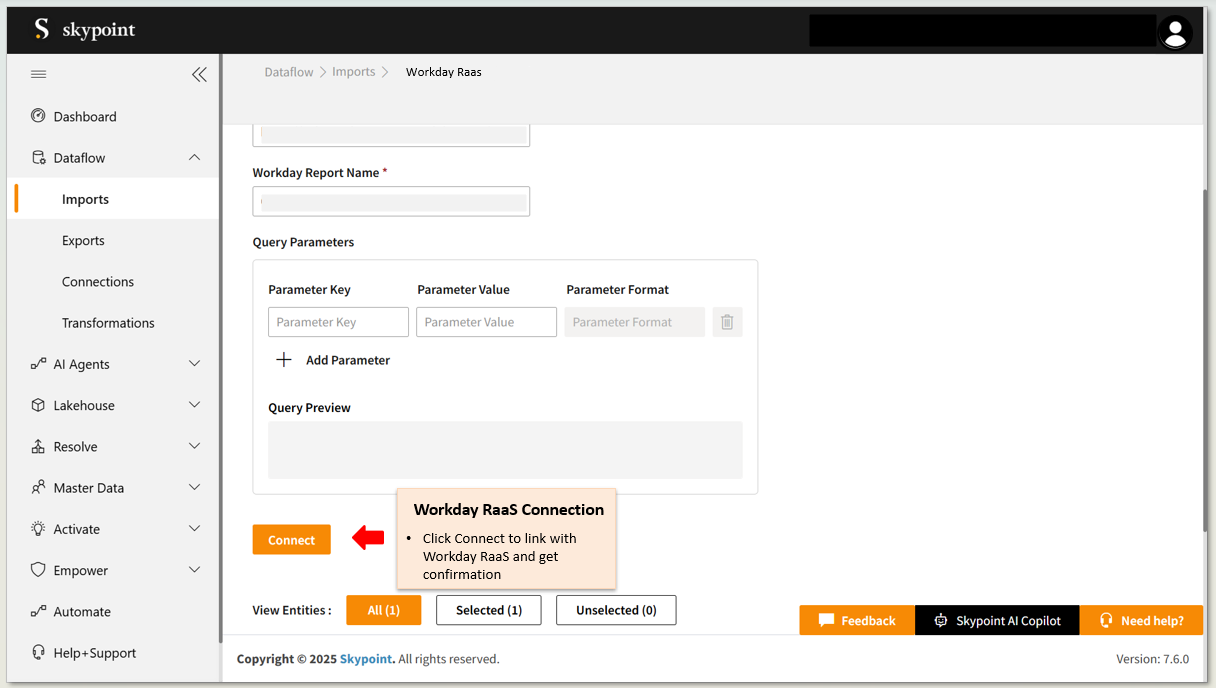This screenshot has width=1216, height=688.
Task: Go to Transformations in sidebar
Action: (108, 323)
